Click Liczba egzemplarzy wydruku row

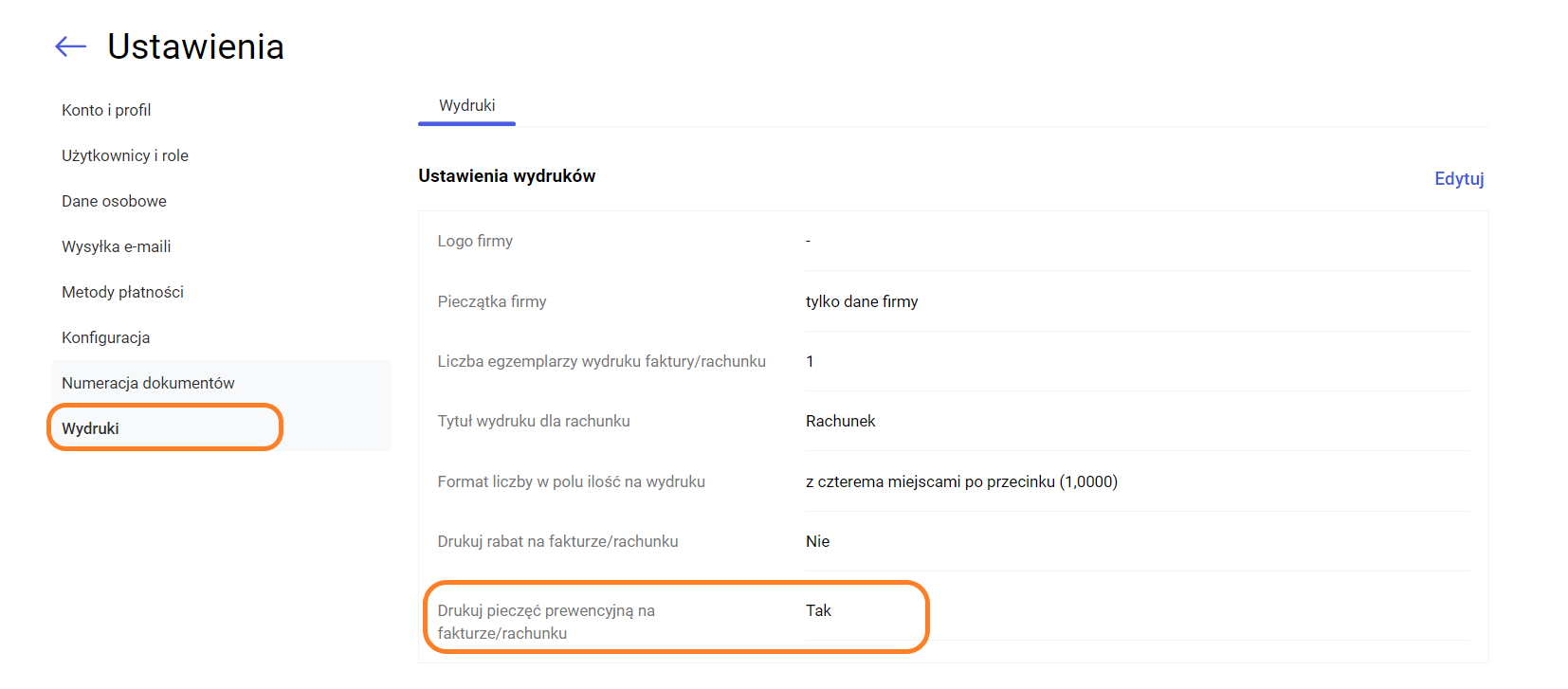601,361
